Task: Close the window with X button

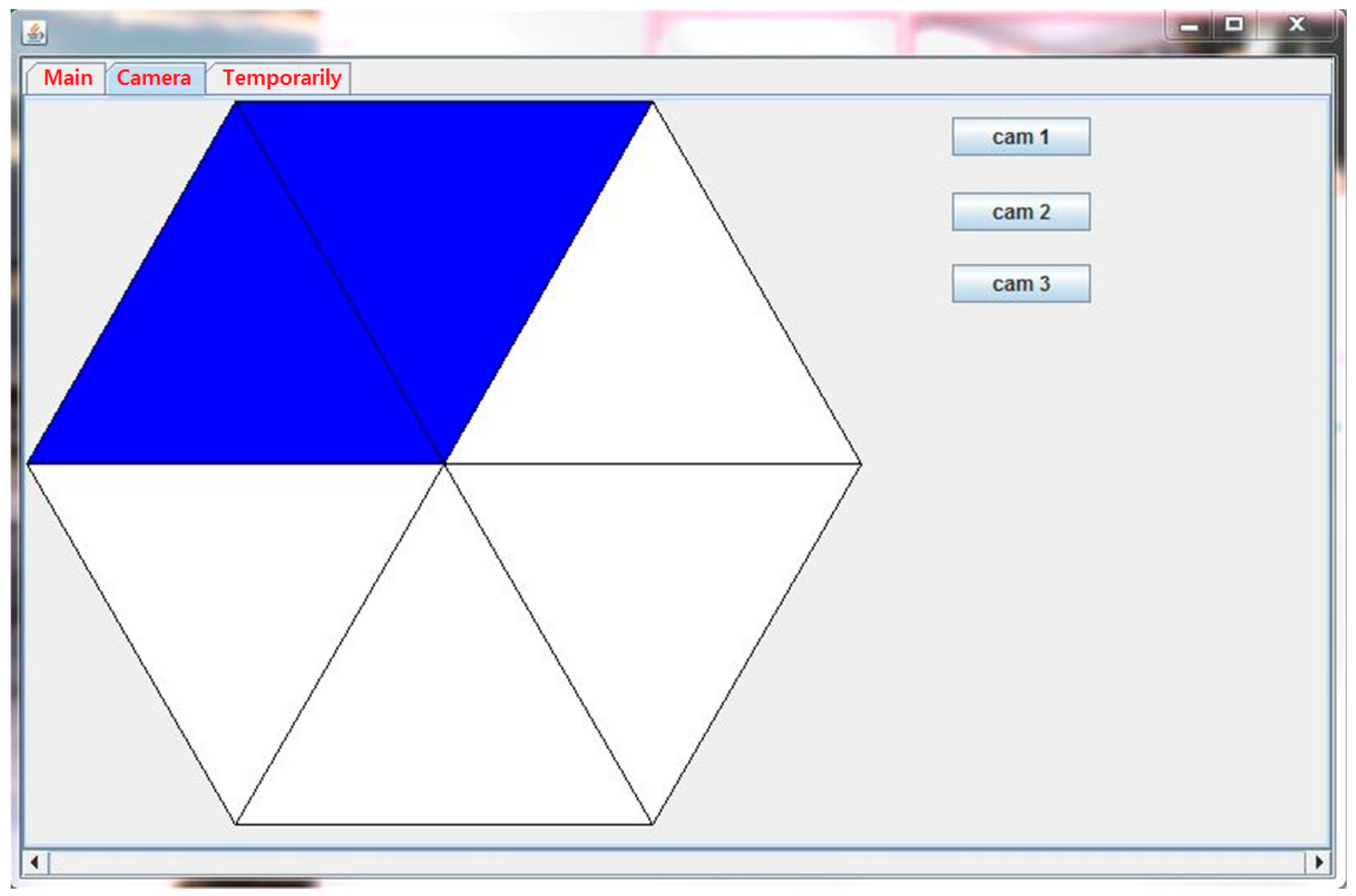Action: [x=1296, y=25]
